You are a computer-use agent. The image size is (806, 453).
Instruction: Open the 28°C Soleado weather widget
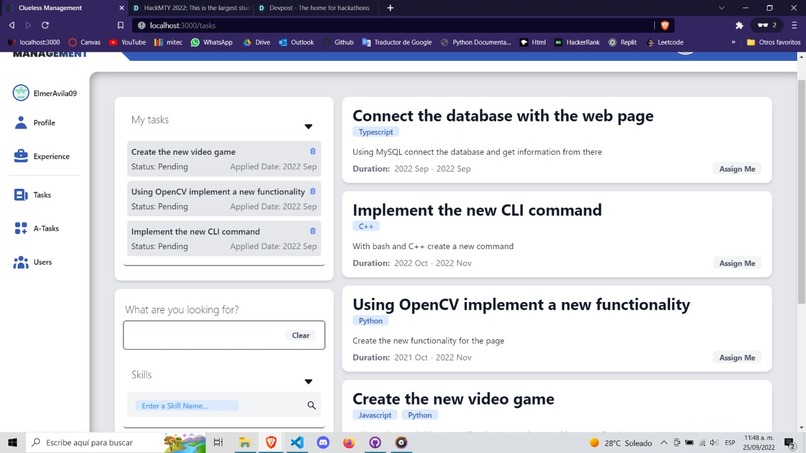[x=620, y=443]
